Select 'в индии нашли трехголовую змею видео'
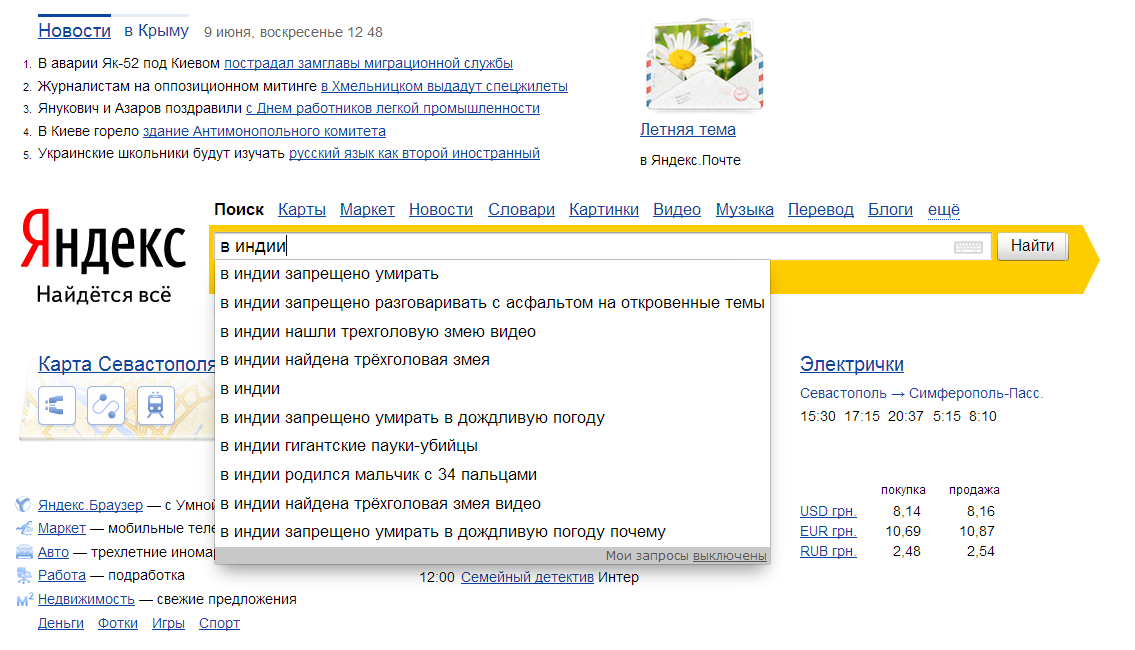 [x=492, y=332]
